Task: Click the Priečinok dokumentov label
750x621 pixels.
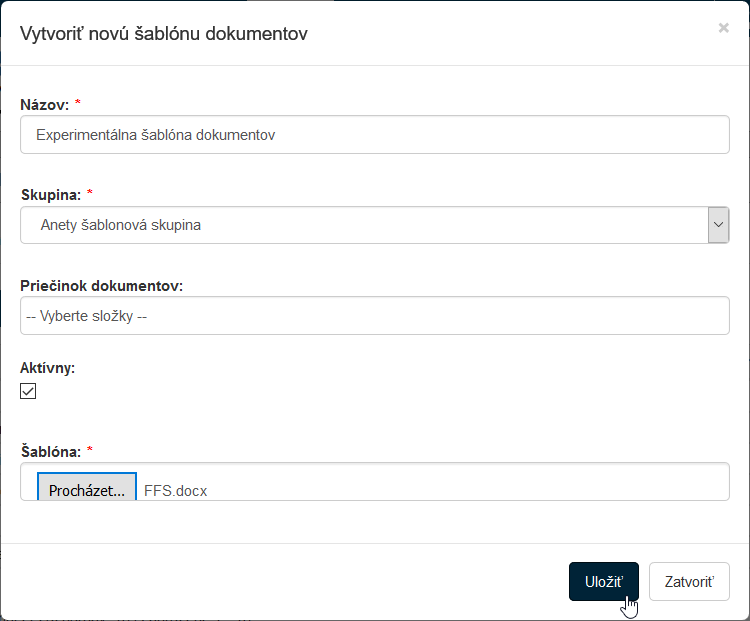Action: (101, 285)
